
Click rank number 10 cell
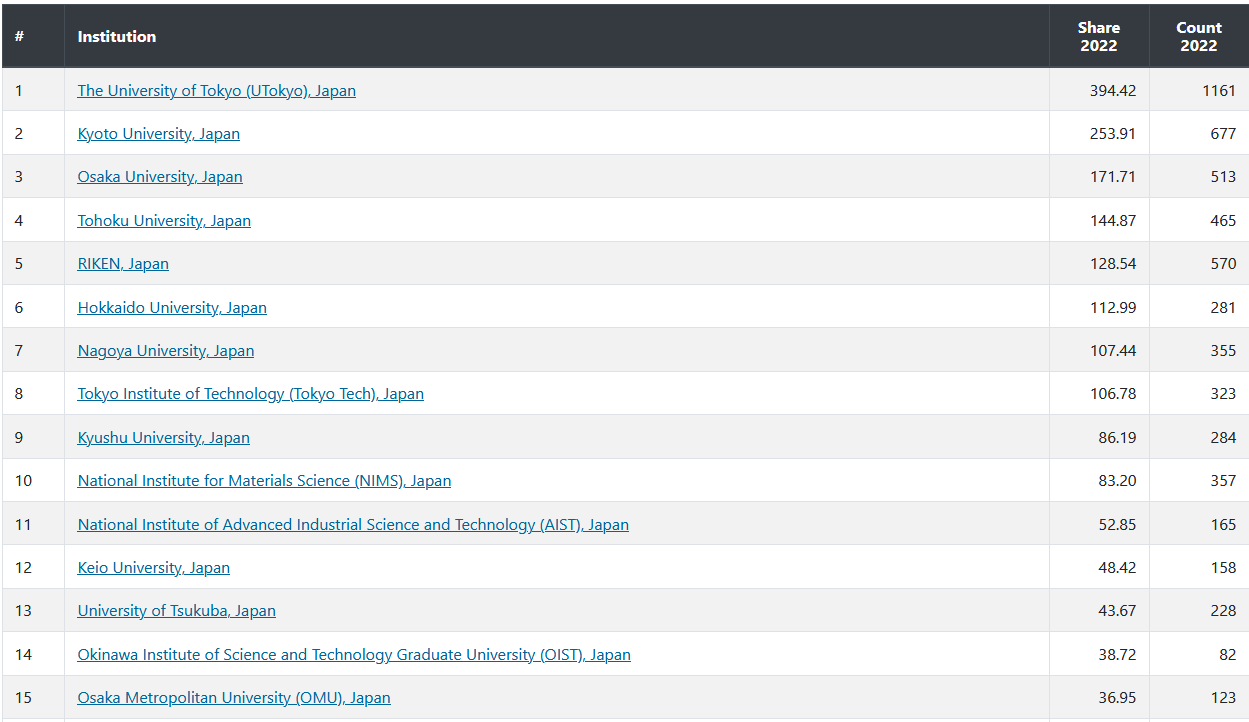click(33, 481)
